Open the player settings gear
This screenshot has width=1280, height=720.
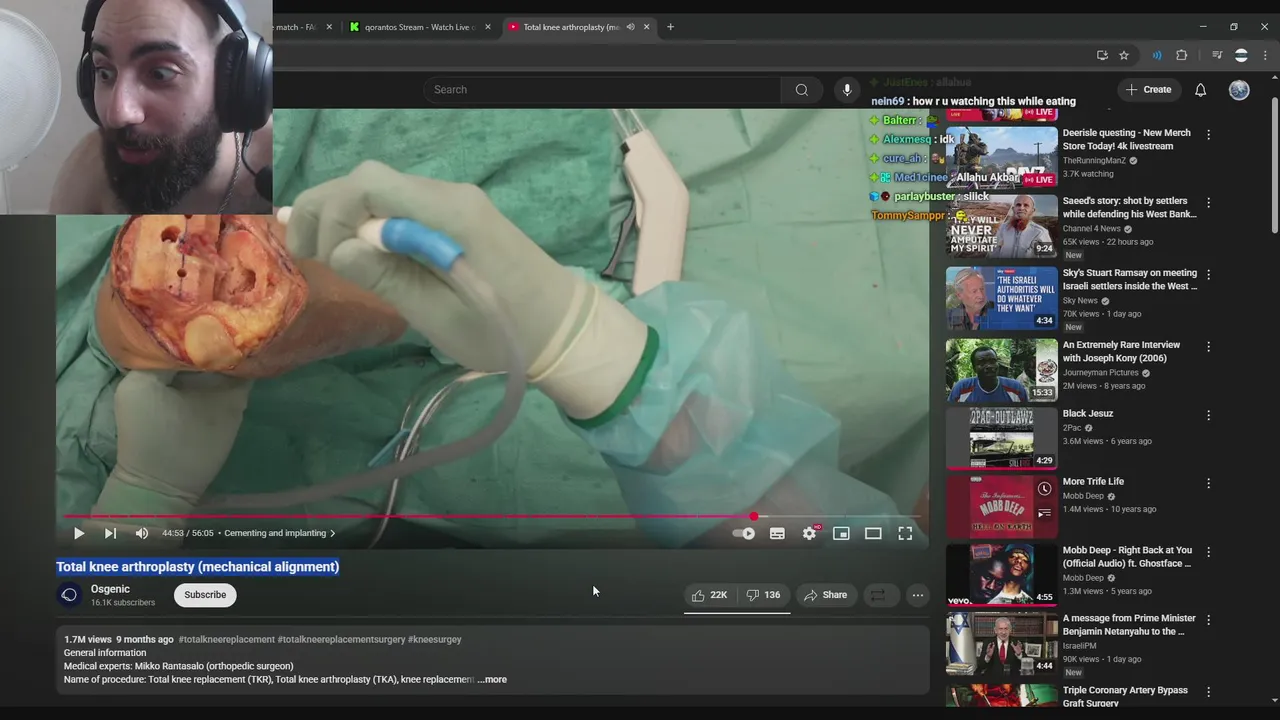point(810,534)
